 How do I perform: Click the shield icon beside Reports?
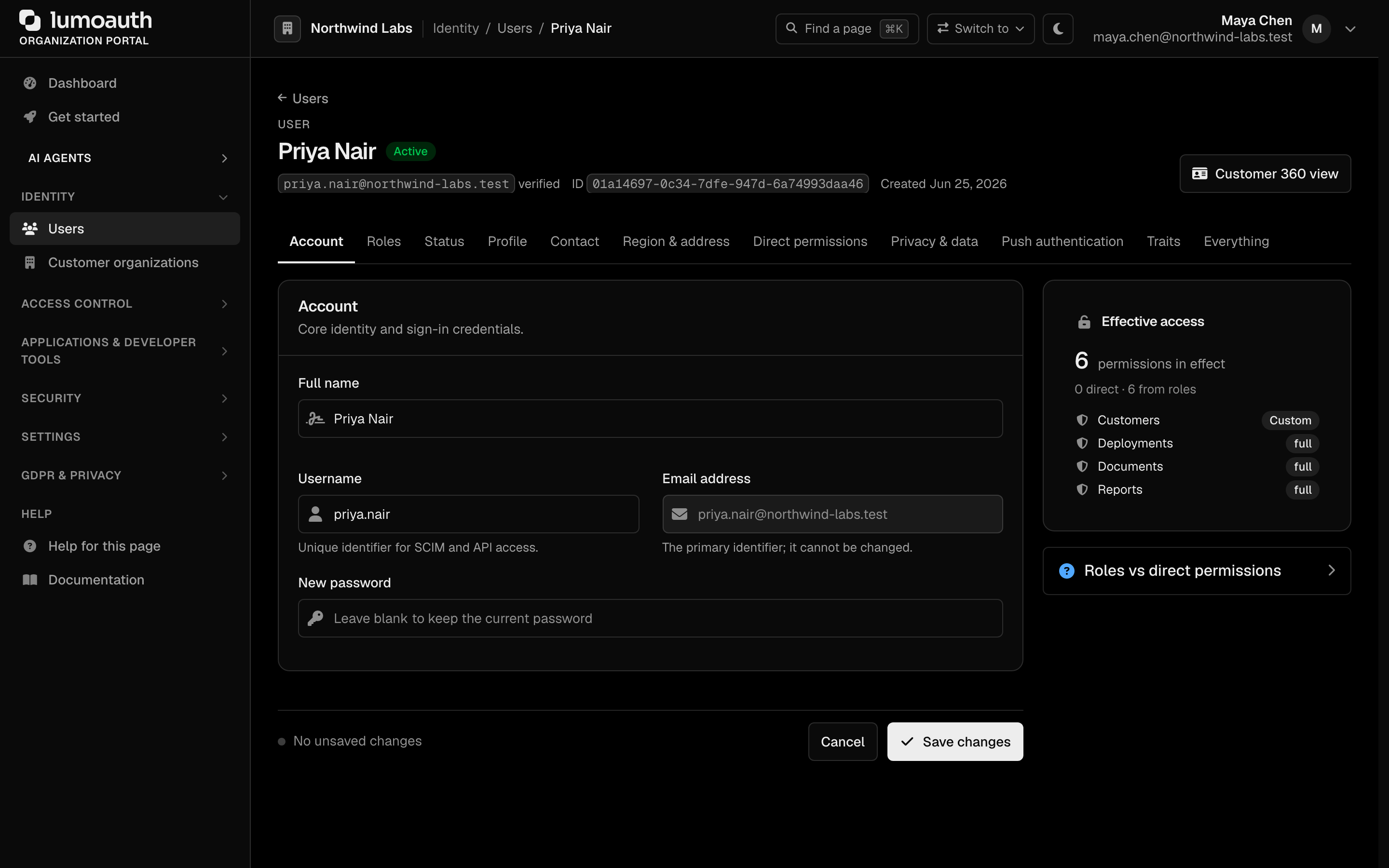[x=1082, y=489]
